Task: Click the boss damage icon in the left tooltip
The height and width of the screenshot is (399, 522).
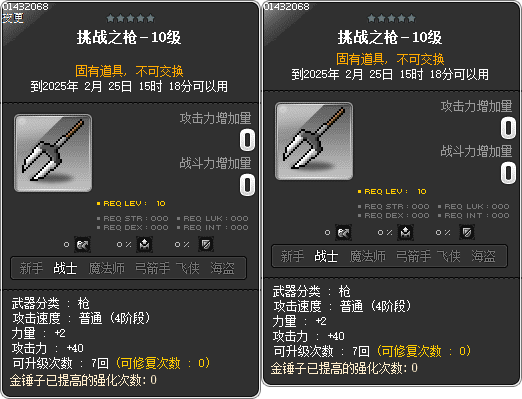Action: [x=82, y=245]
